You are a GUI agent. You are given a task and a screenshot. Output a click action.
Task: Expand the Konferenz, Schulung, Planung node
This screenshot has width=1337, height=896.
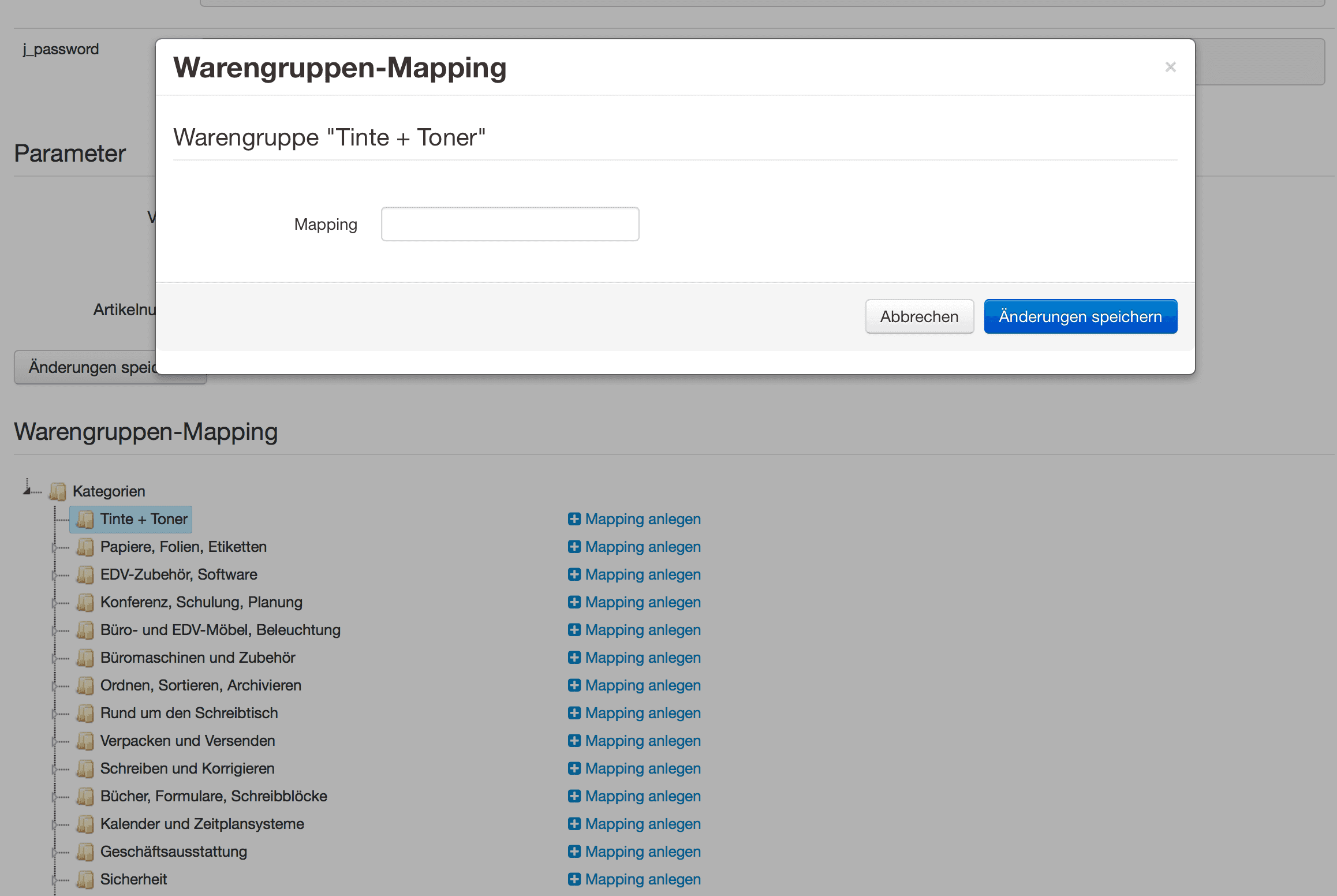coord(55,602)
